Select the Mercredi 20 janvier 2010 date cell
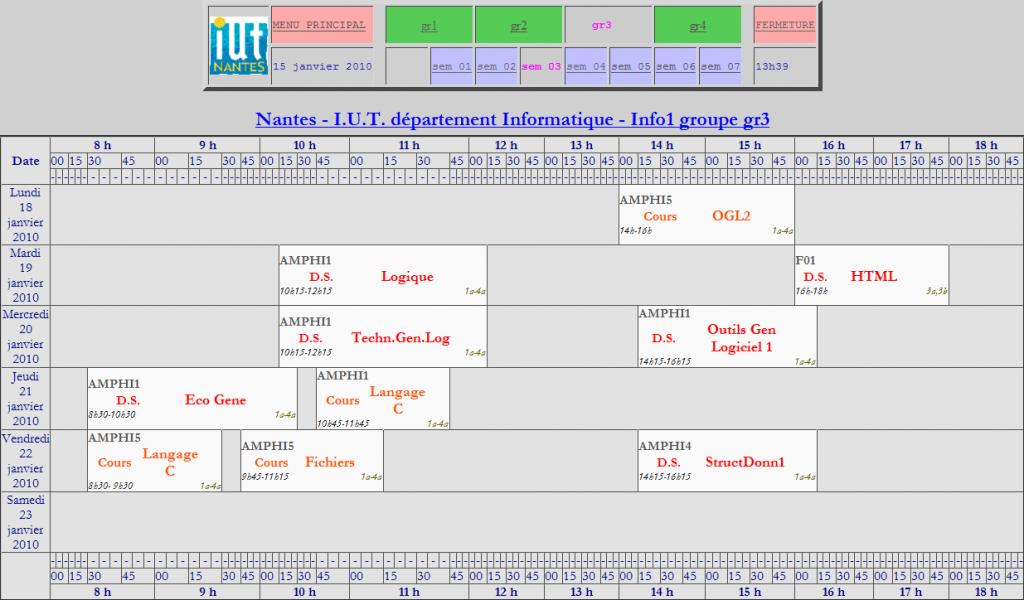Screen dimensions: 1024x600 click(x=25, y=336)
